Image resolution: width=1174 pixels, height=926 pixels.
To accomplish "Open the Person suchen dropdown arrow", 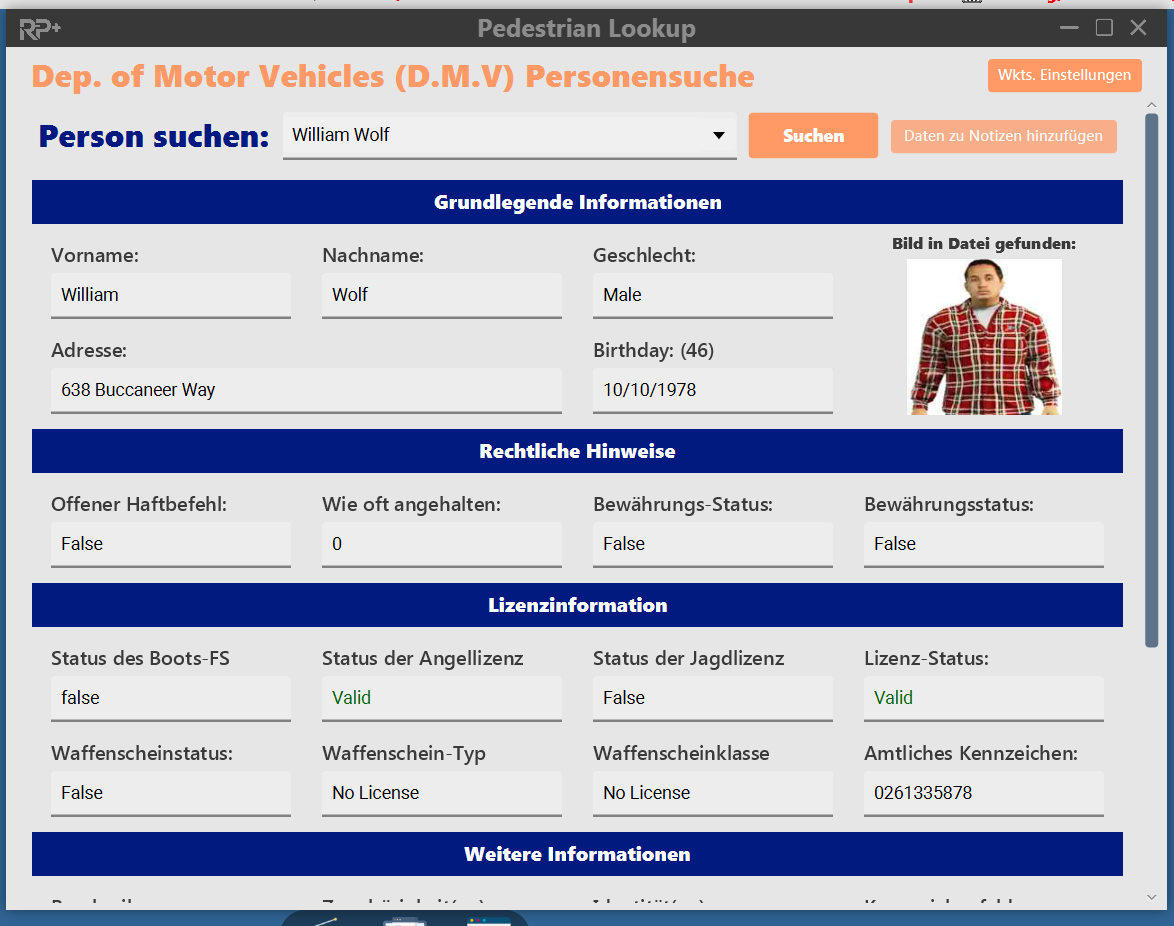I will [x=718, y=136].
